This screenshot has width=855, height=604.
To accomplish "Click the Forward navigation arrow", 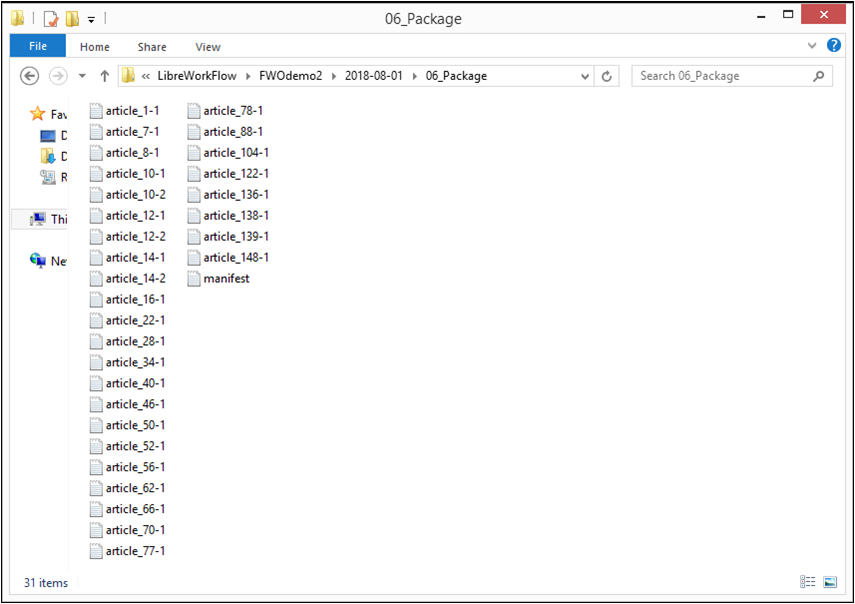I will click(x=58, y=76).
